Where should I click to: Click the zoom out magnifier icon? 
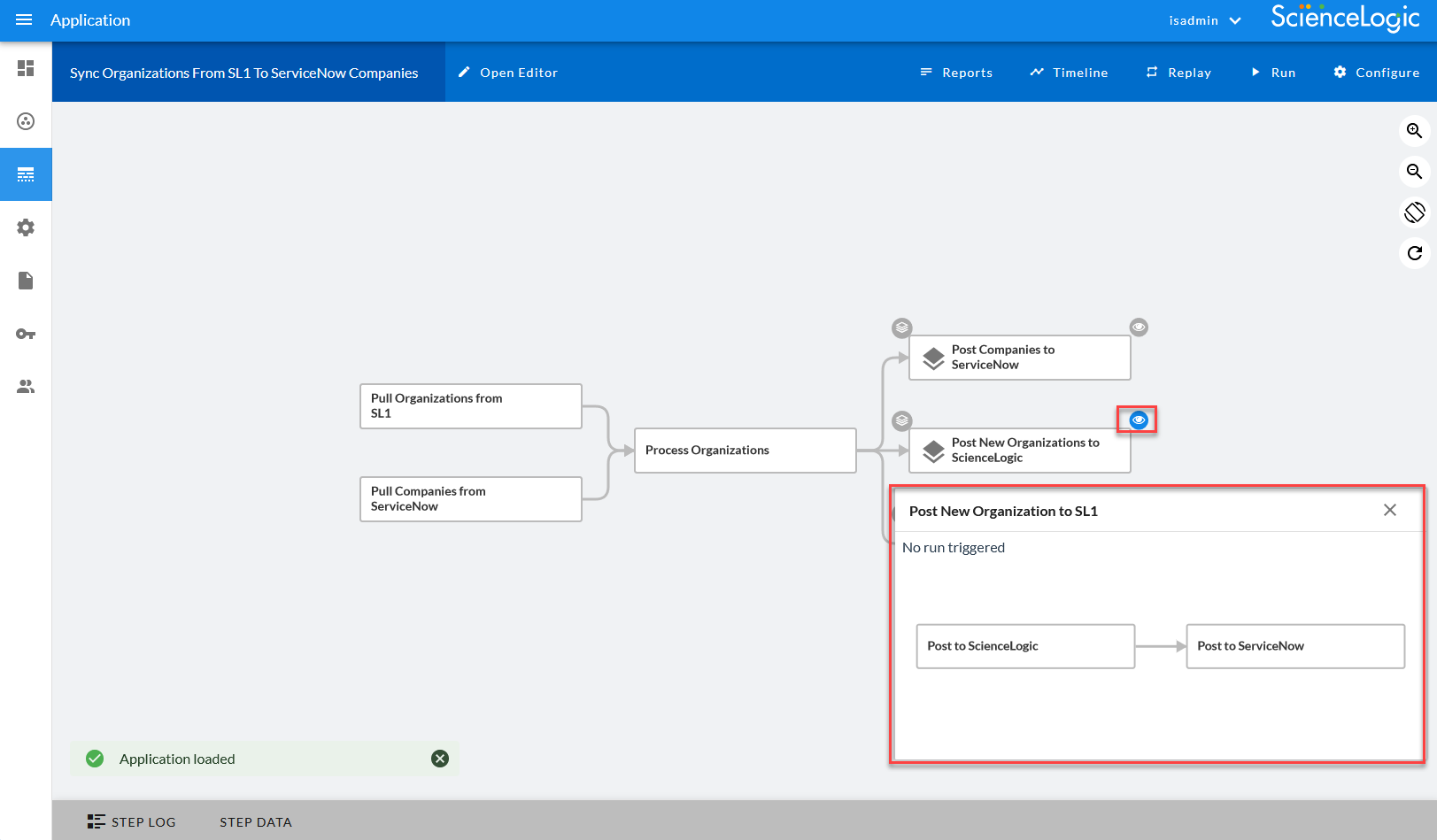coord(1414,172)
